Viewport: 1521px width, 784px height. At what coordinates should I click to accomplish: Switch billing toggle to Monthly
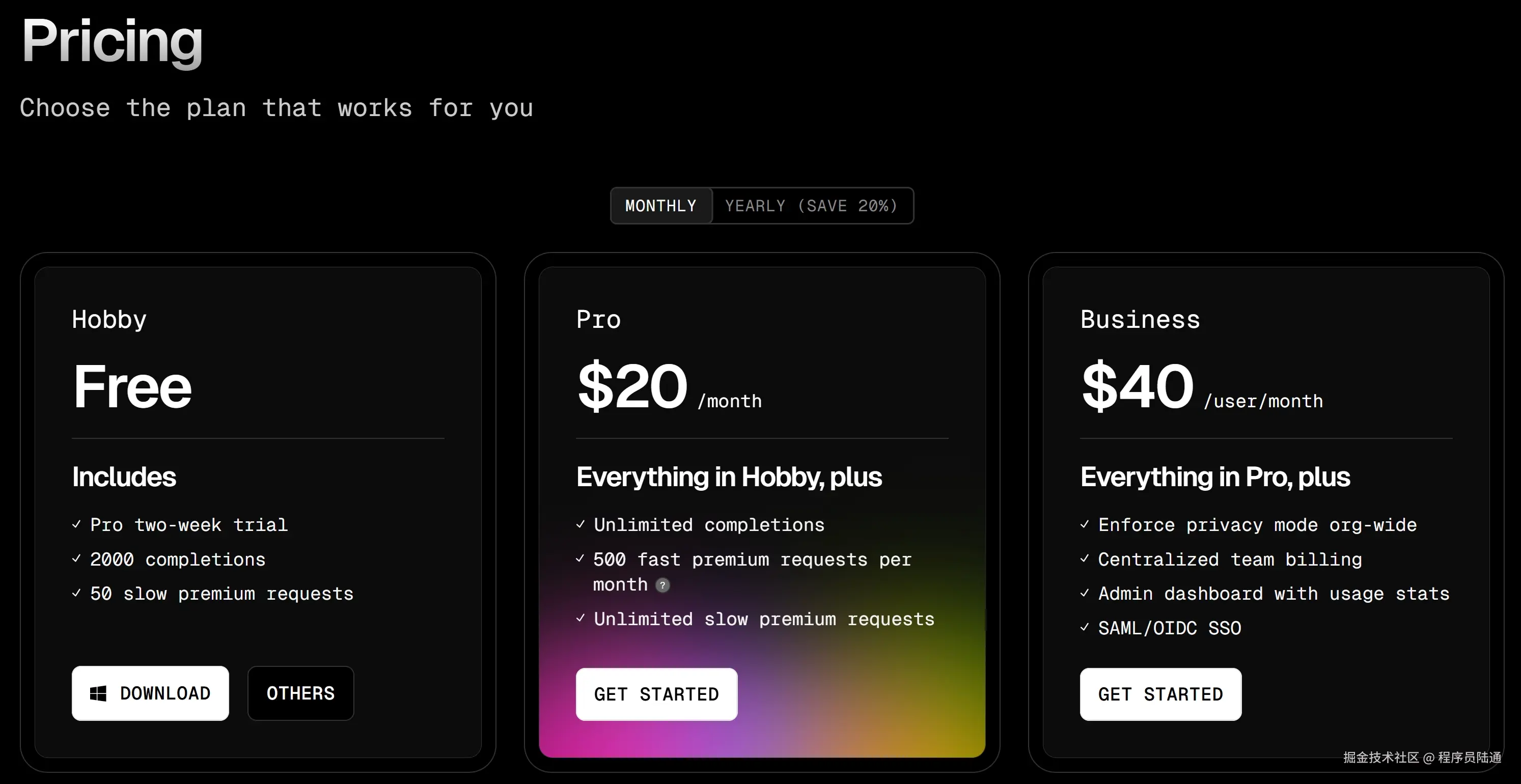coord(661,206)
